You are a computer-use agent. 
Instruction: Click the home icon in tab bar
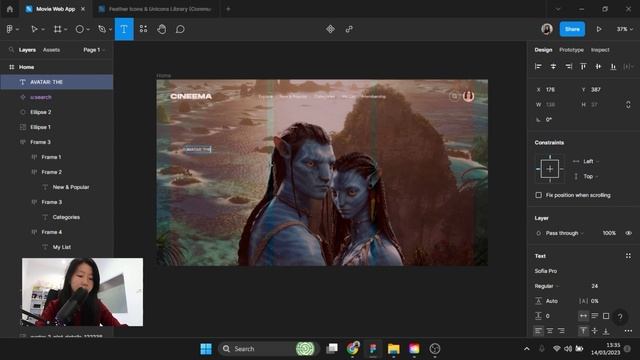click(x=10, y=9)
